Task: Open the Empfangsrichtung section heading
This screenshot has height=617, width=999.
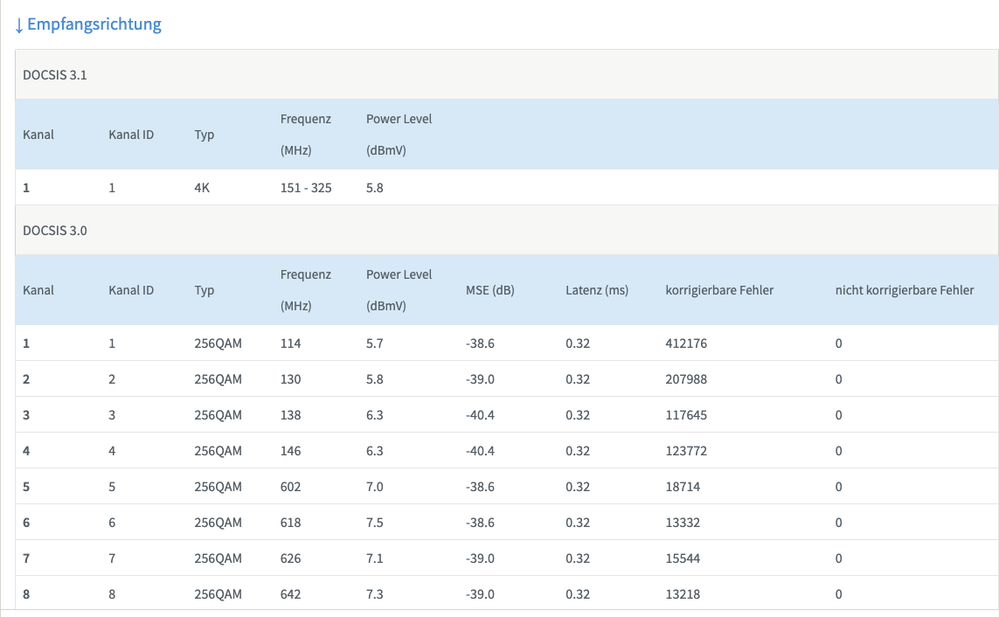Action: [x=94, y=25]
